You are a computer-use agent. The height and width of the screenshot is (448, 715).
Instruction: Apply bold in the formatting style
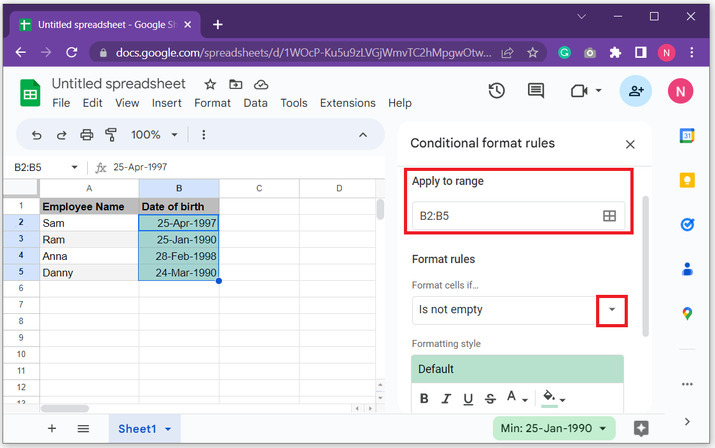coord(424,399)
